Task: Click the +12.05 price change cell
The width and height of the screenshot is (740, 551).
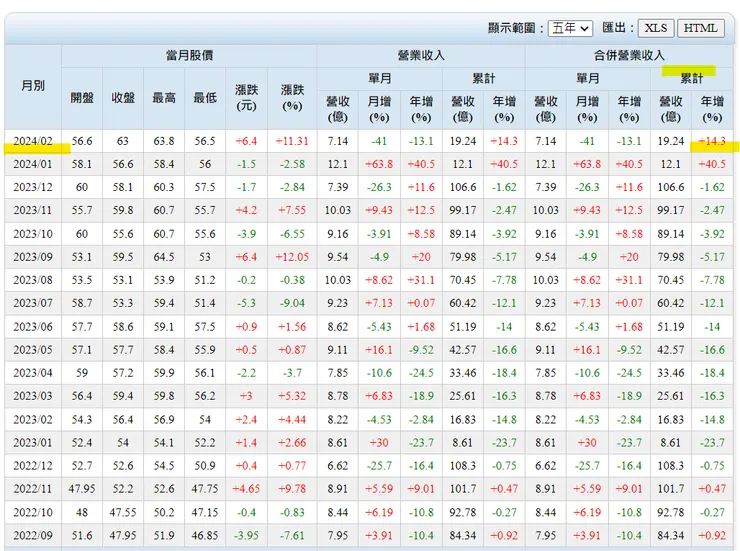Action: point(292,257)
